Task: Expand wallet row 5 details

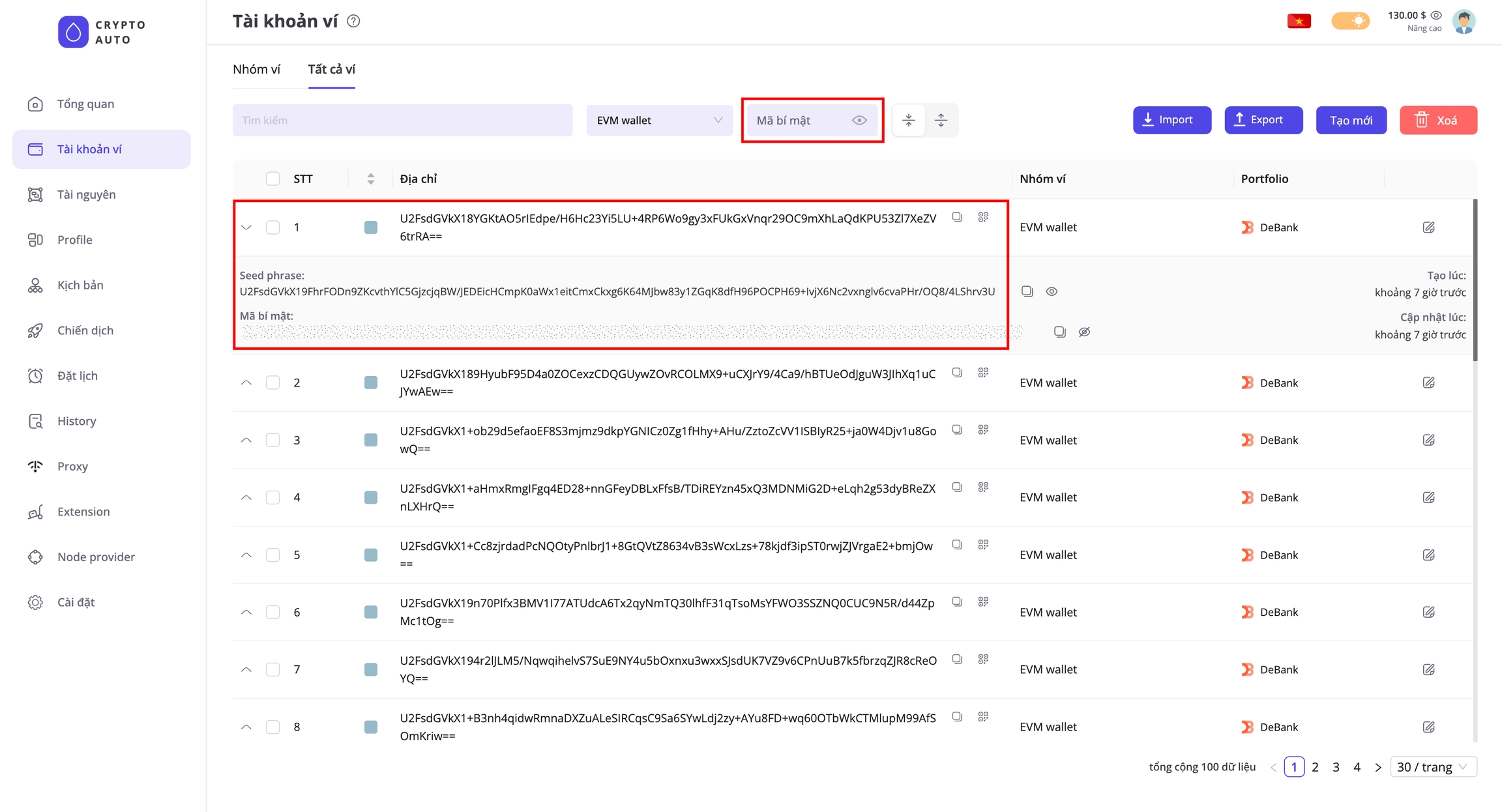Action: [246, 555]
